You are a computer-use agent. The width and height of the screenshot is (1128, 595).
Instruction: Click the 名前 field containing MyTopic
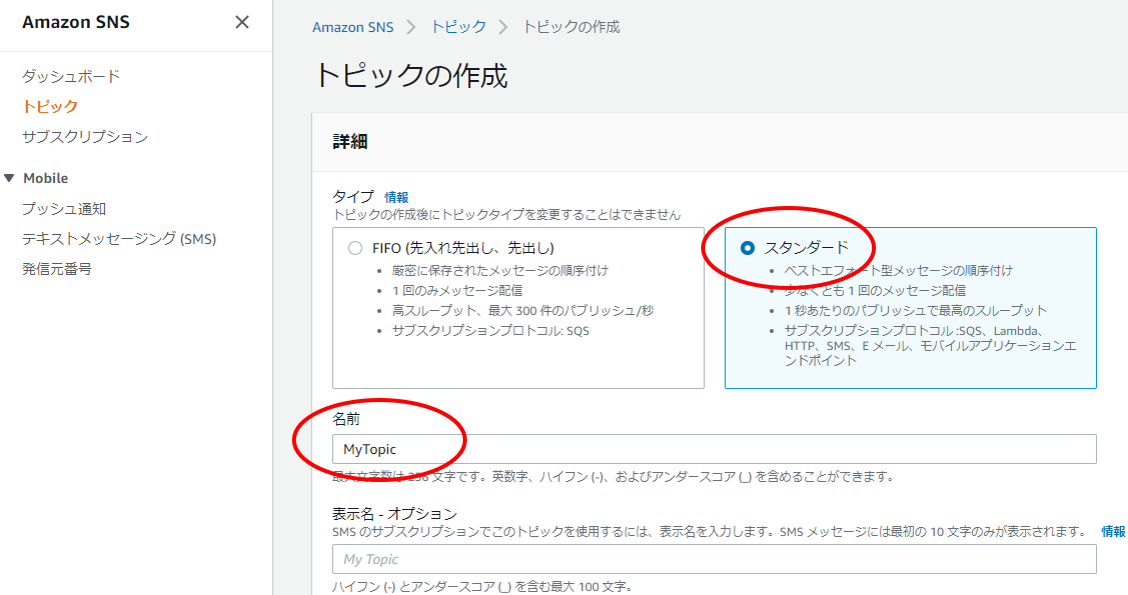click(714, 449)
